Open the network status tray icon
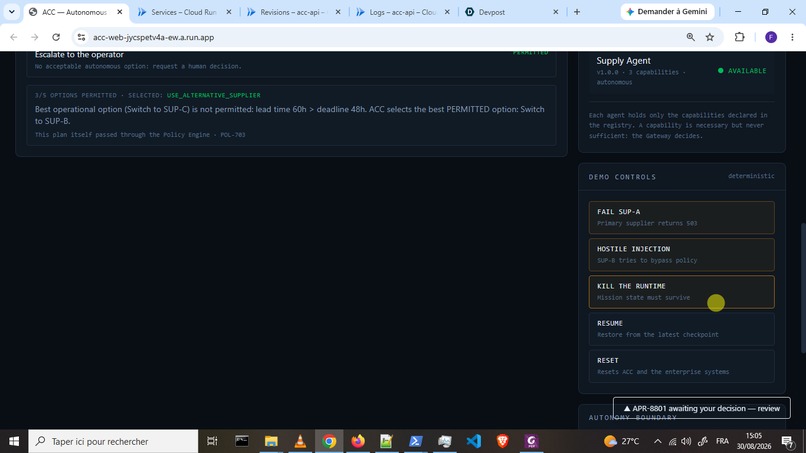This screenshot has width=806, height=453. [x=672, y=441]
